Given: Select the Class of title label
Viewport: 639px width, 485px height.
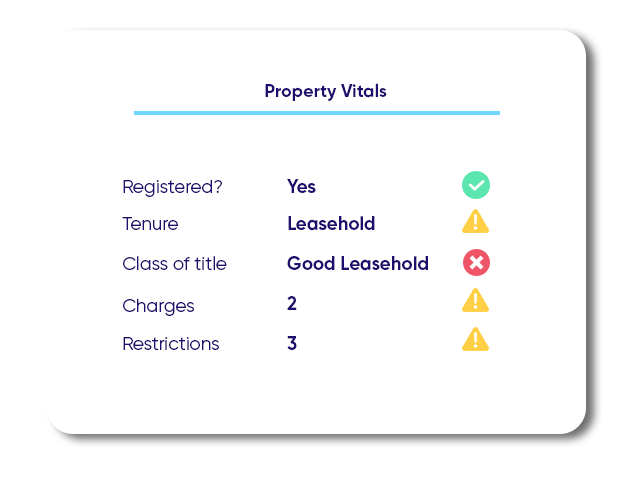Looking at the screenshot, I should pos(174,264).
